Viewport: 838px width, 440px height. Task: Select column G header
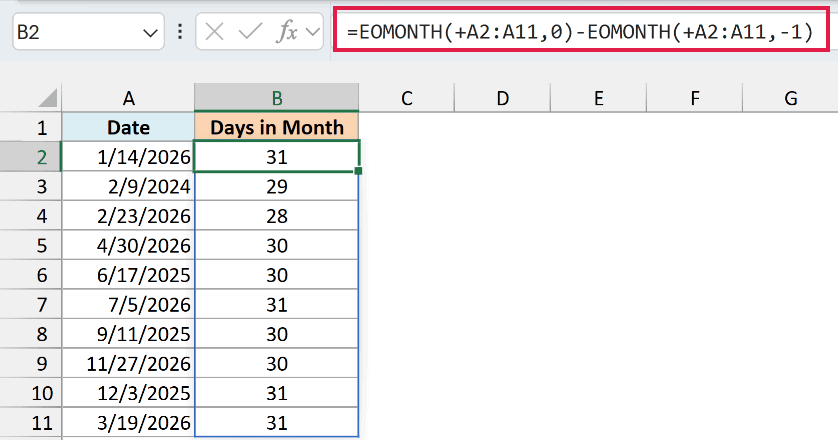coord(790,98)
